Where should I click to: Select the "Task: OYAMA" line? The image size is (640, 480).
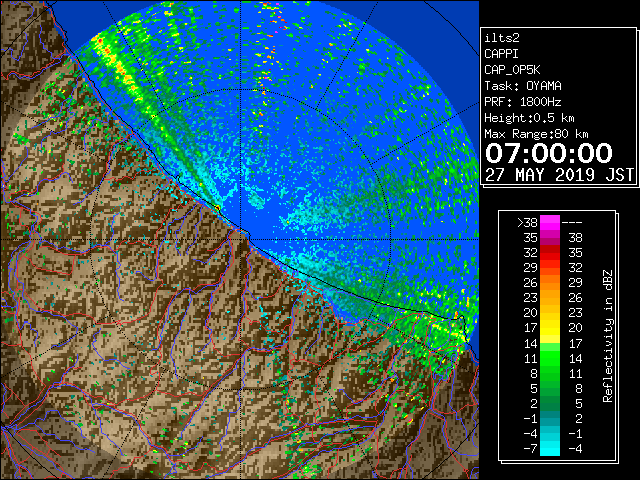[523, 86]
